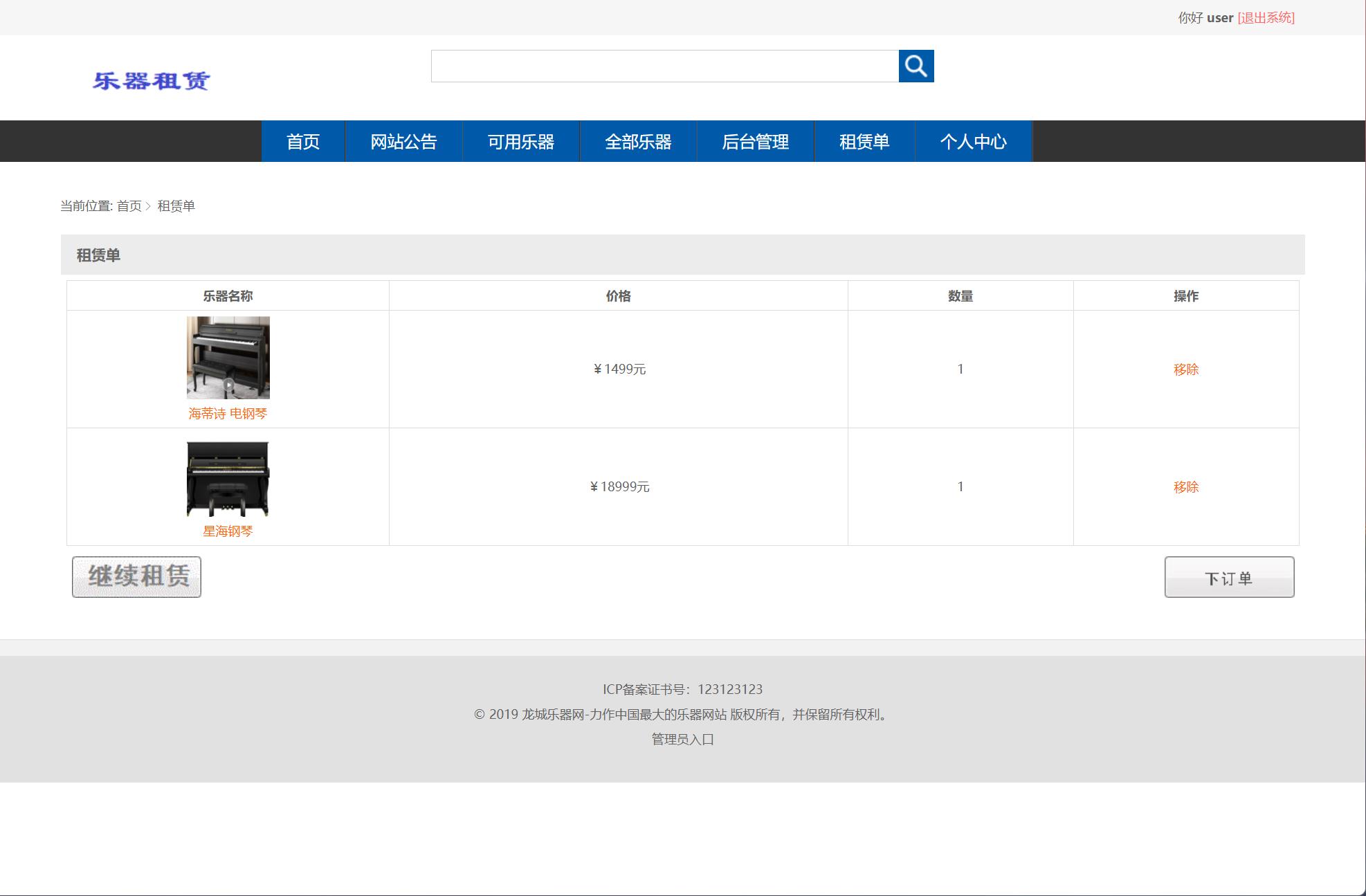Click the 乐器租赁 site logo
This screenshot has height=896, width=1366.
pos(151,81)
